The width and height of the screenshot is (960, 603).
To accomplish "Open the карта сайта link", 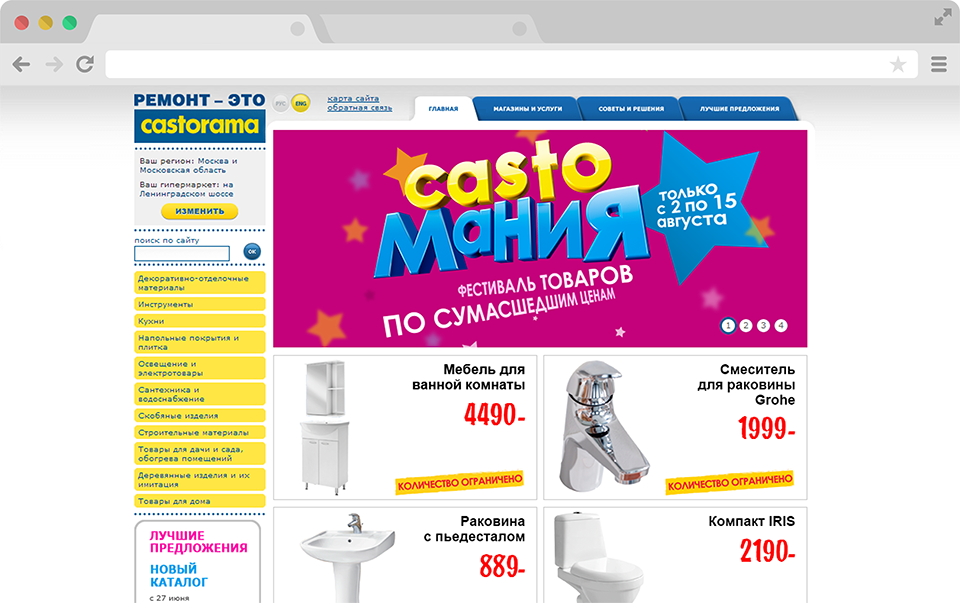I will pyautogui.click(x=353, y=99).
